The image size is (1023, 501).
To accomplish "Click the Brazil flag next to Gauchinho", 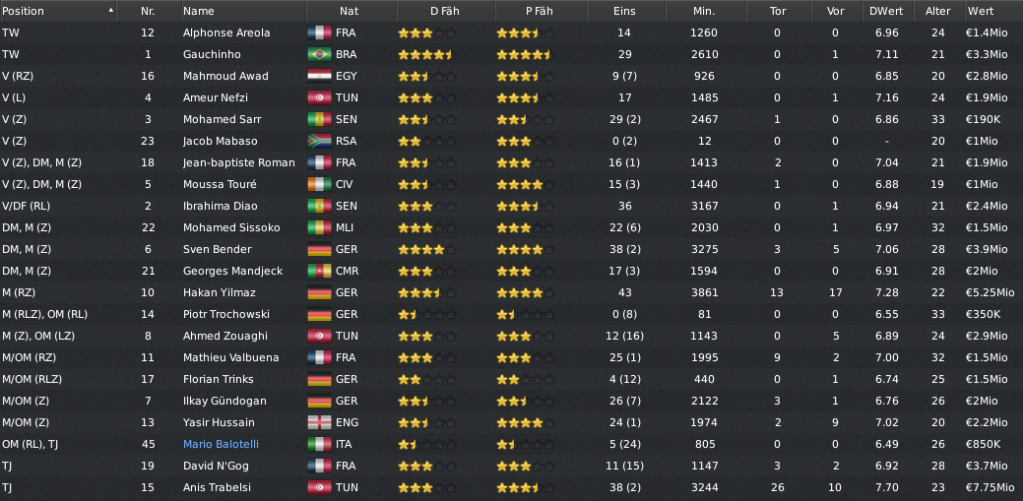I will tap(320, 54).
